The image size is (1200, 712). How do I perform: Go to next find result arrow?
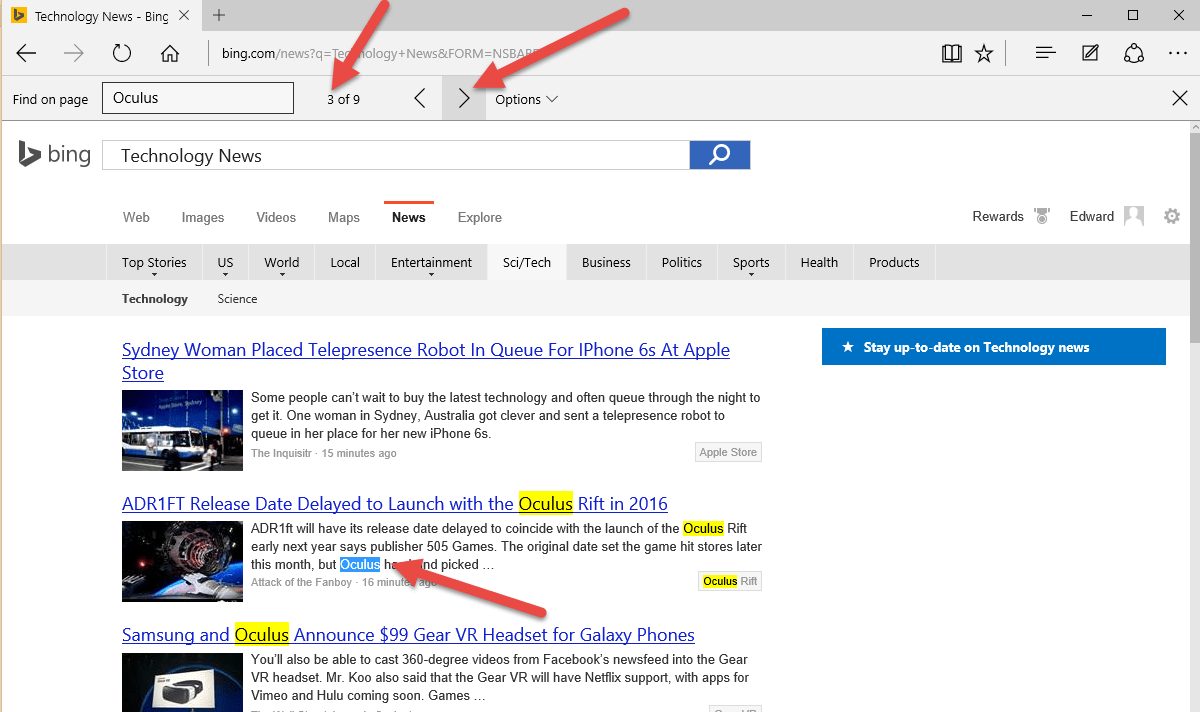464,98
